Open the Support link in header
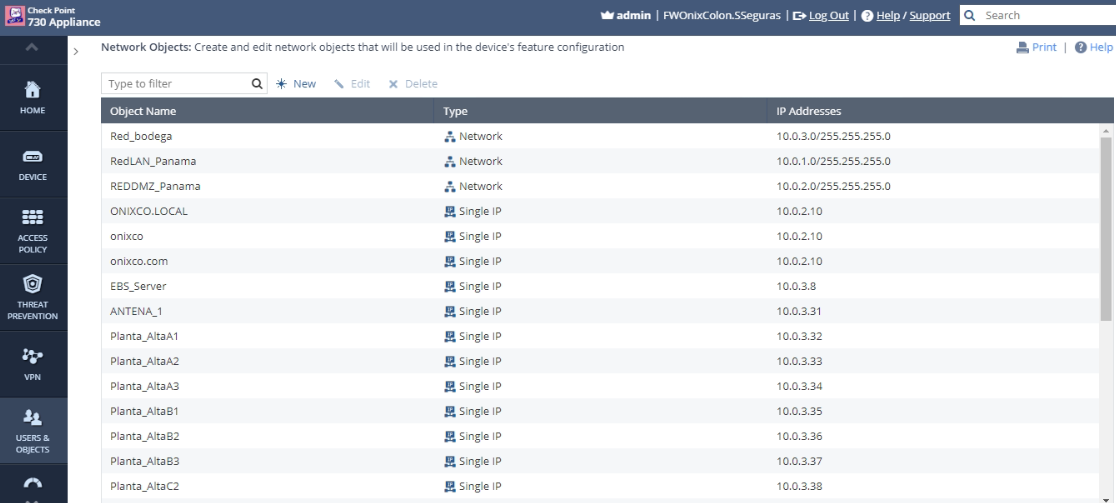The image size is (1116, 503). coord(929,15)
